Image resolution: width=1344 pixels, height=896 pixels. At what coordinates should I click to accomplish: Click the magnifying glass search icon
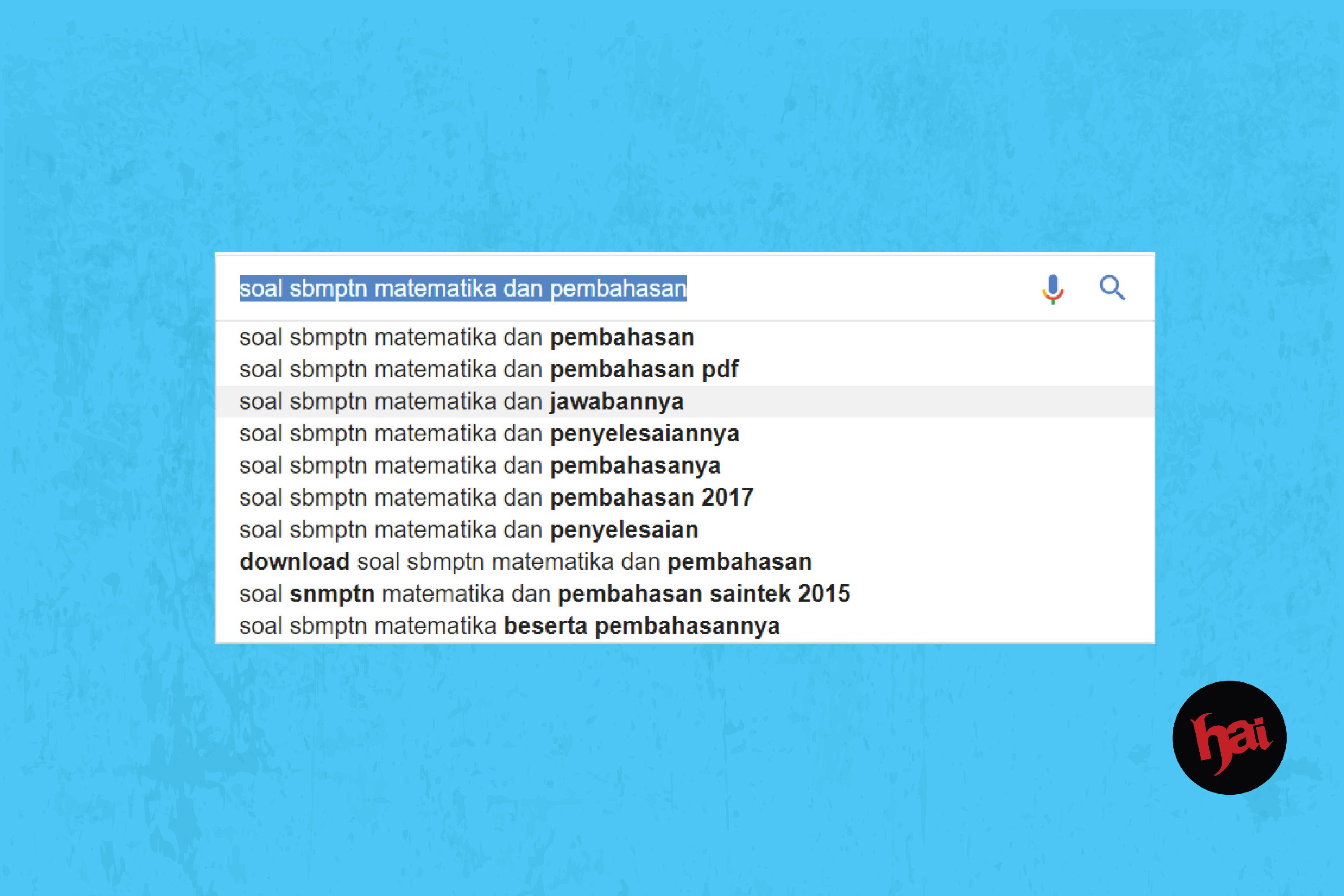pyautogui.click(x=1112, y=288)
